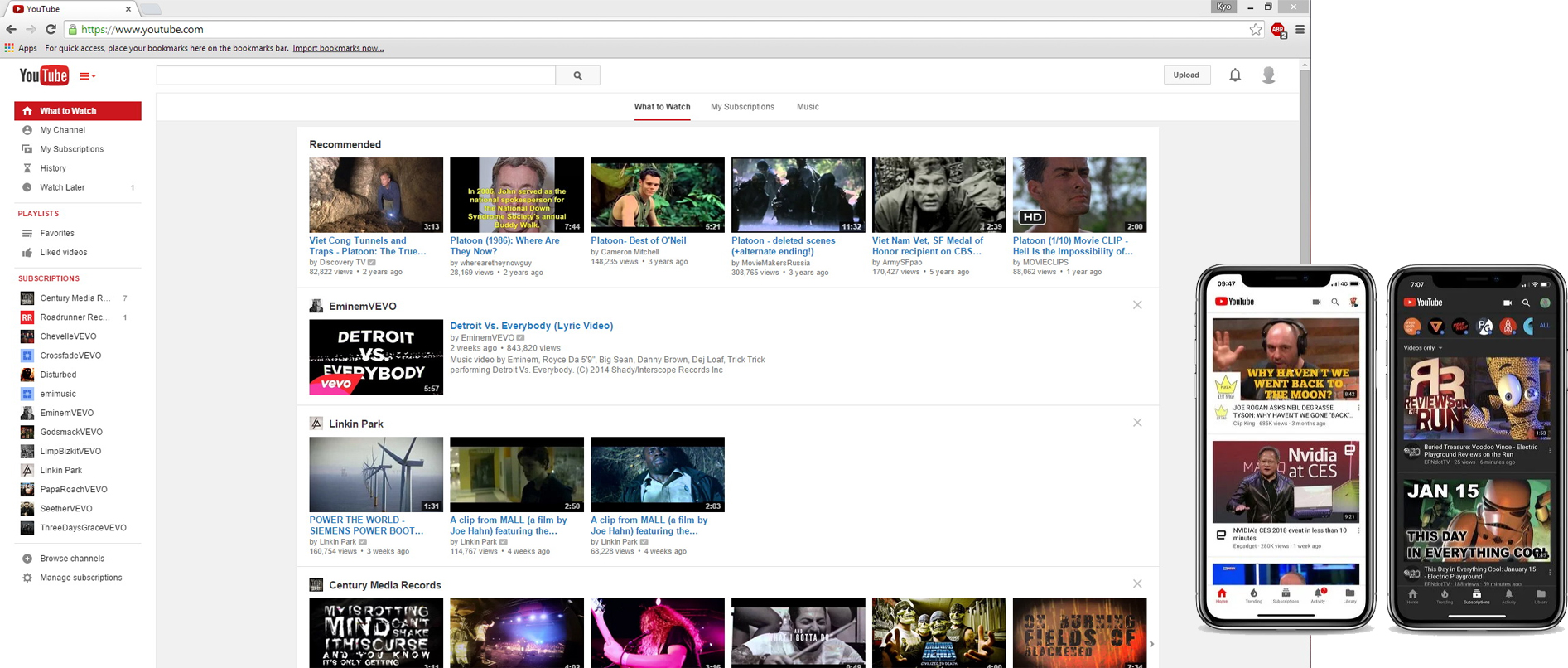Open the notifications bell
Viewport: 1568px width, 668px height.
pos(1235,75)
